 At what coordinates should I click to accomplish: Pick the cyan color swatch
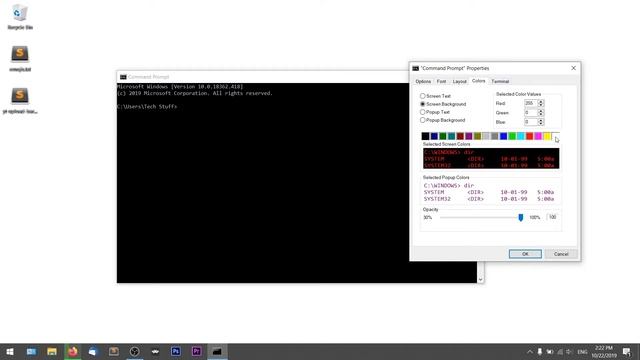[x=521, y=136]
